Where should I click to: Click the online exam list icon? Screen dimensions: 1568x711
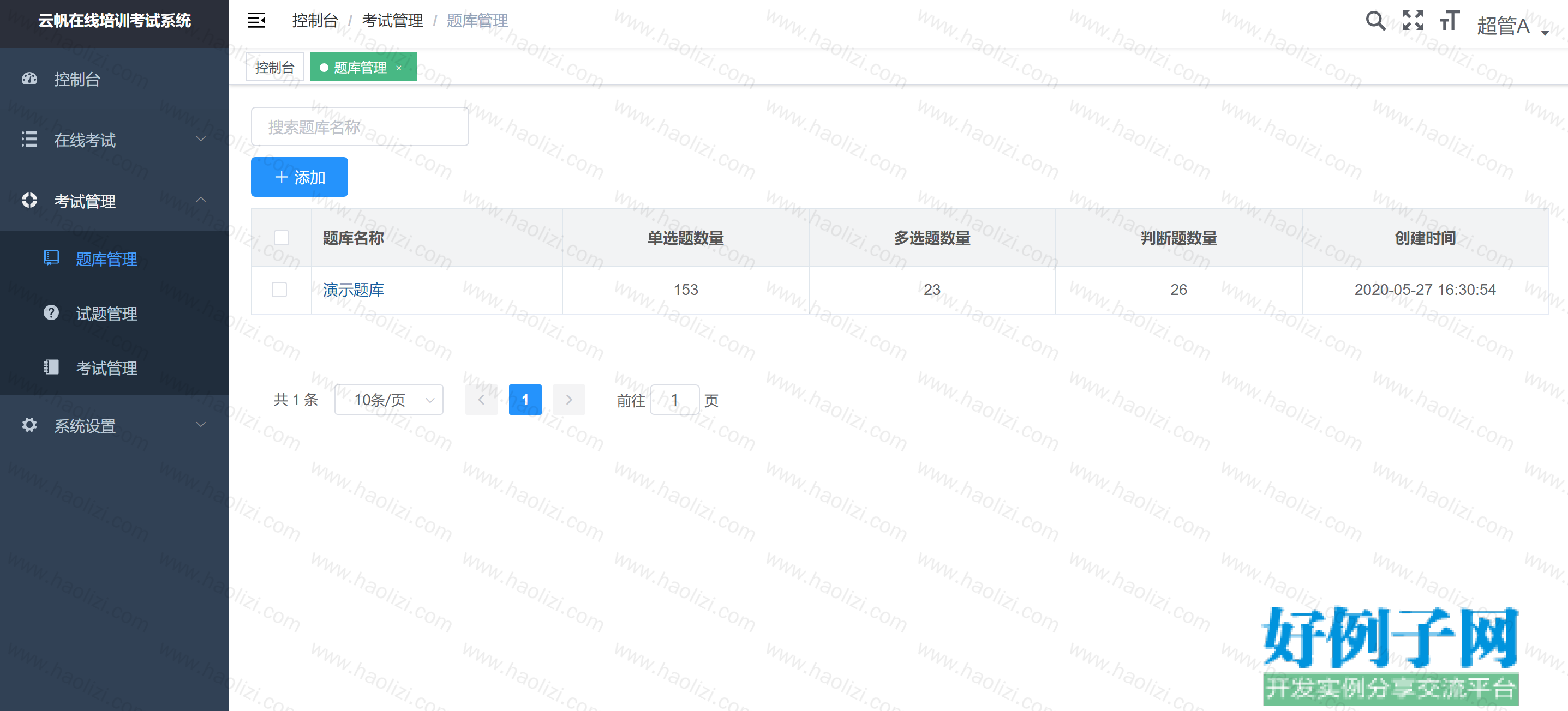pyautogui.click(x=29, y=139)
